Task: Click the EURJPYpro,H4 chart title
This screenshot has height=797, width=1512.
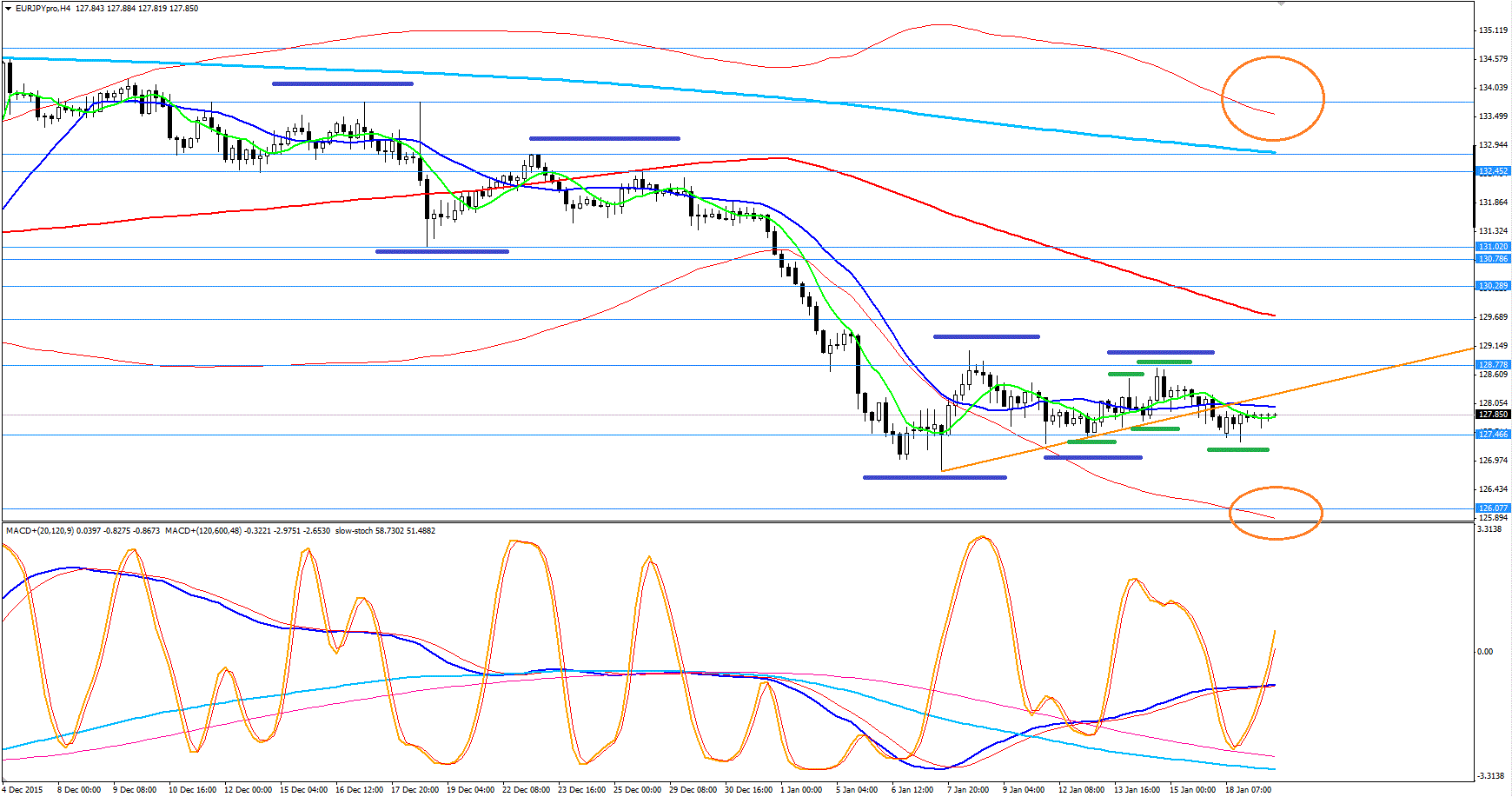Action: 43,9
